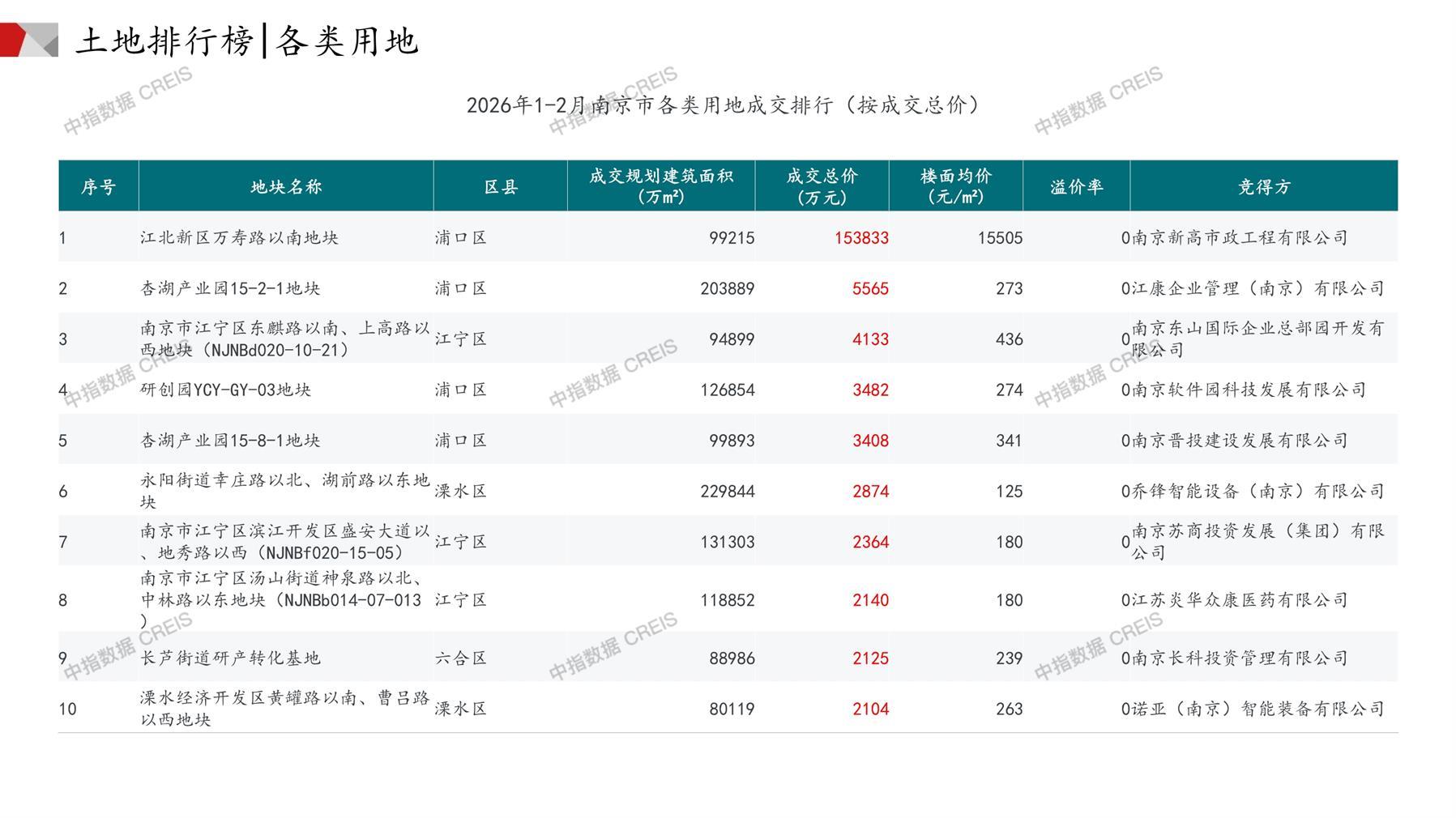
Task: Click the 竞得方 column header
Action: point(1264,187)
